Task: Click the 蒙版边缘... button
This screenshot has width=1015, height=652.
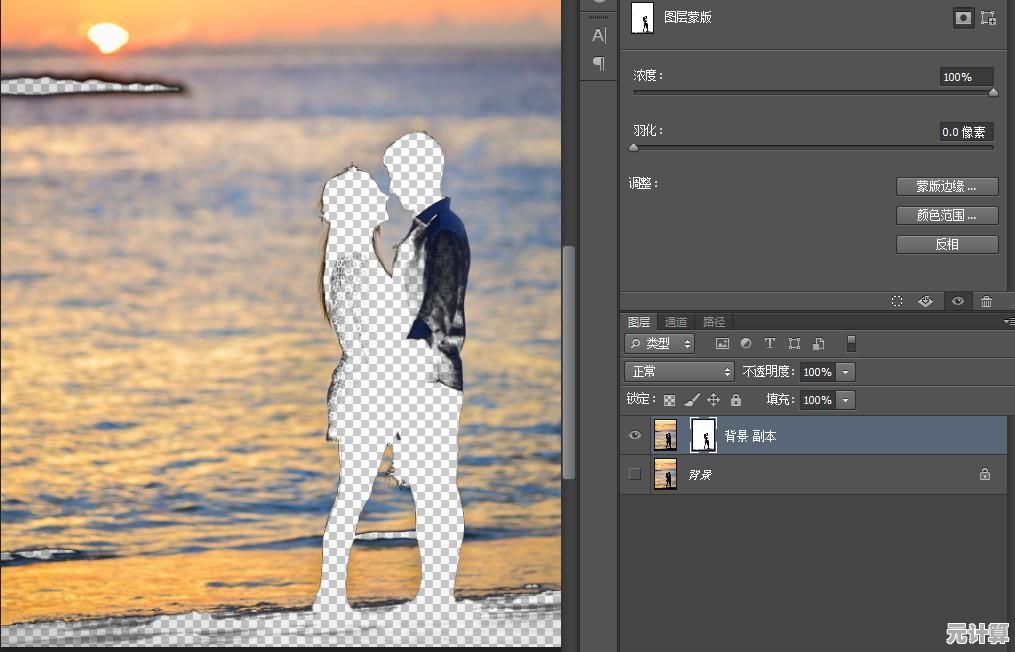Action: [946, 187]
